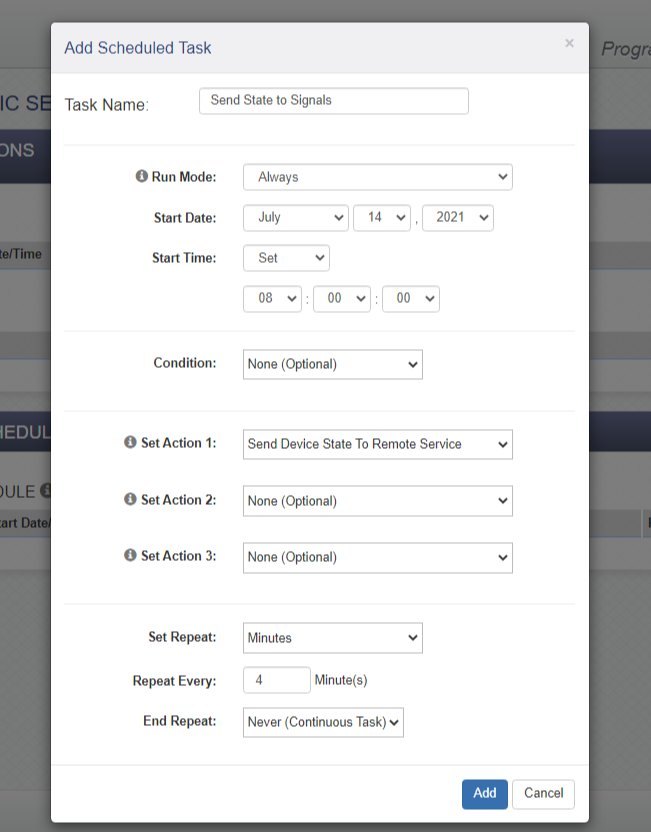The image size is (651, 832).
Task: Open the Start Time dropdown showing Set
Action: click(x=286, y=257)
